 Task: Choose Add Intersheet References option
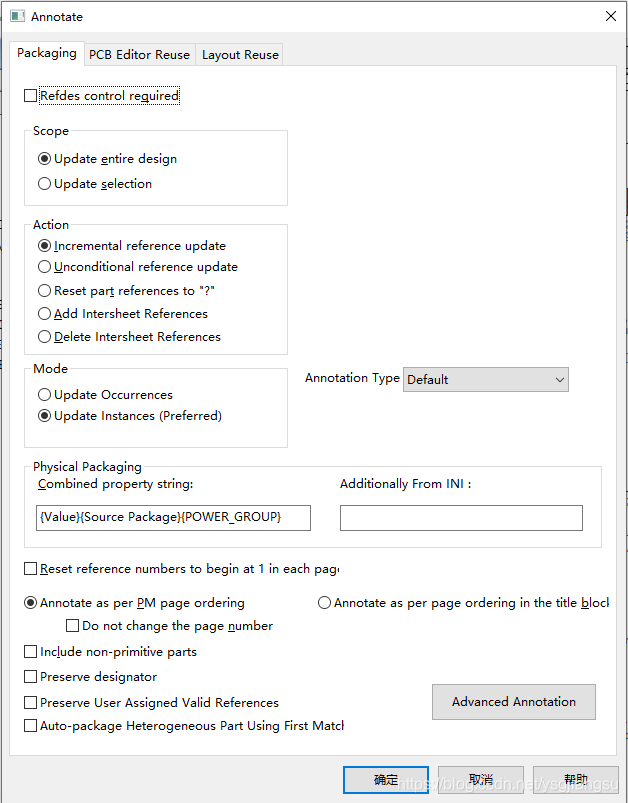(45, 314)
